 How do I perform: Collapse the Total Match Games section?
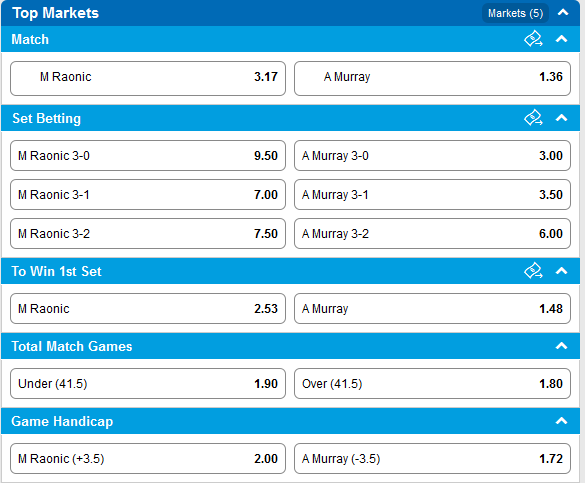(561, 346)
